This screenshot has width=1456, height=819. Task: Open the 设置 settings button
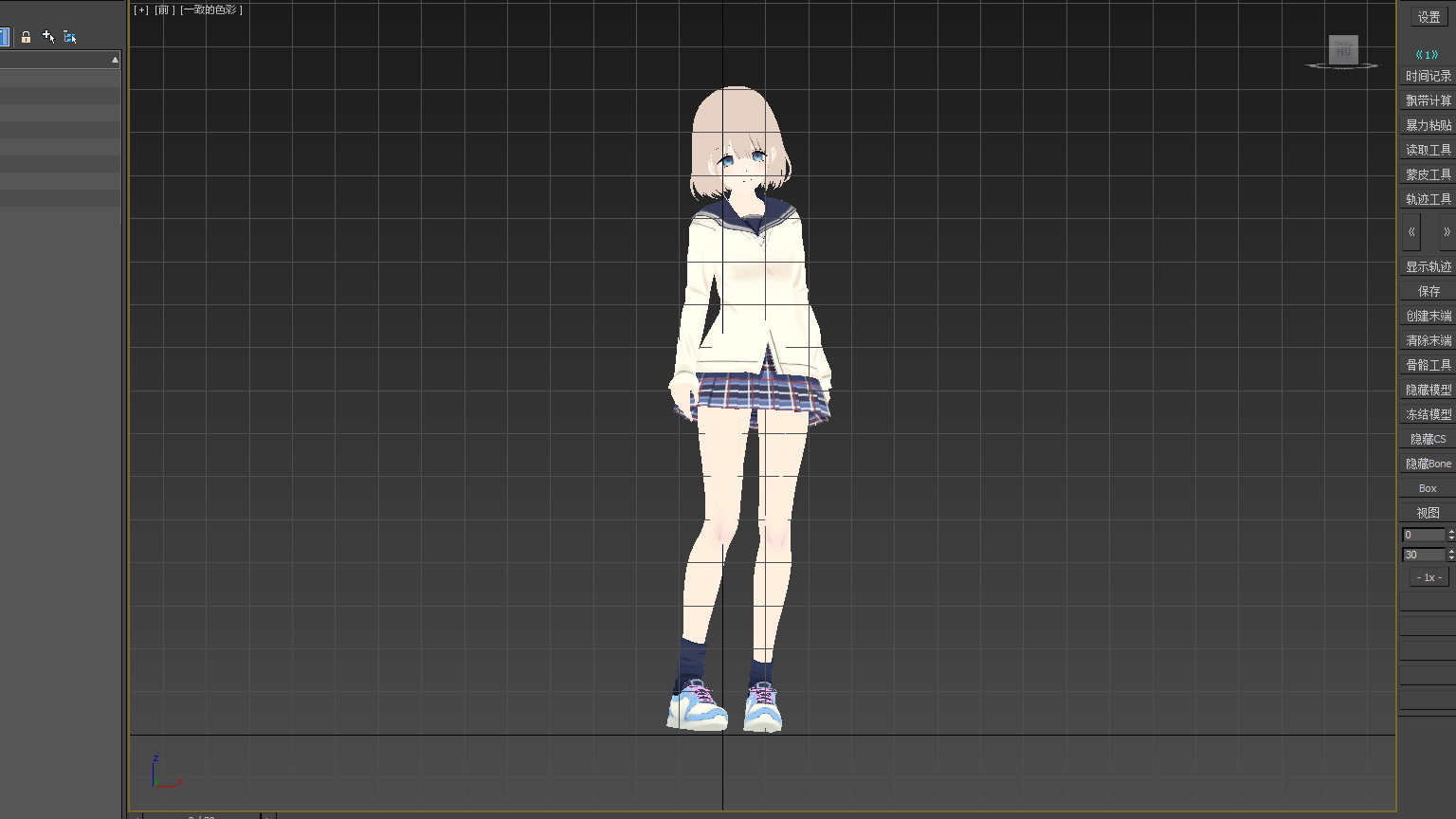pyautogui.click(x=1429, y=17)
